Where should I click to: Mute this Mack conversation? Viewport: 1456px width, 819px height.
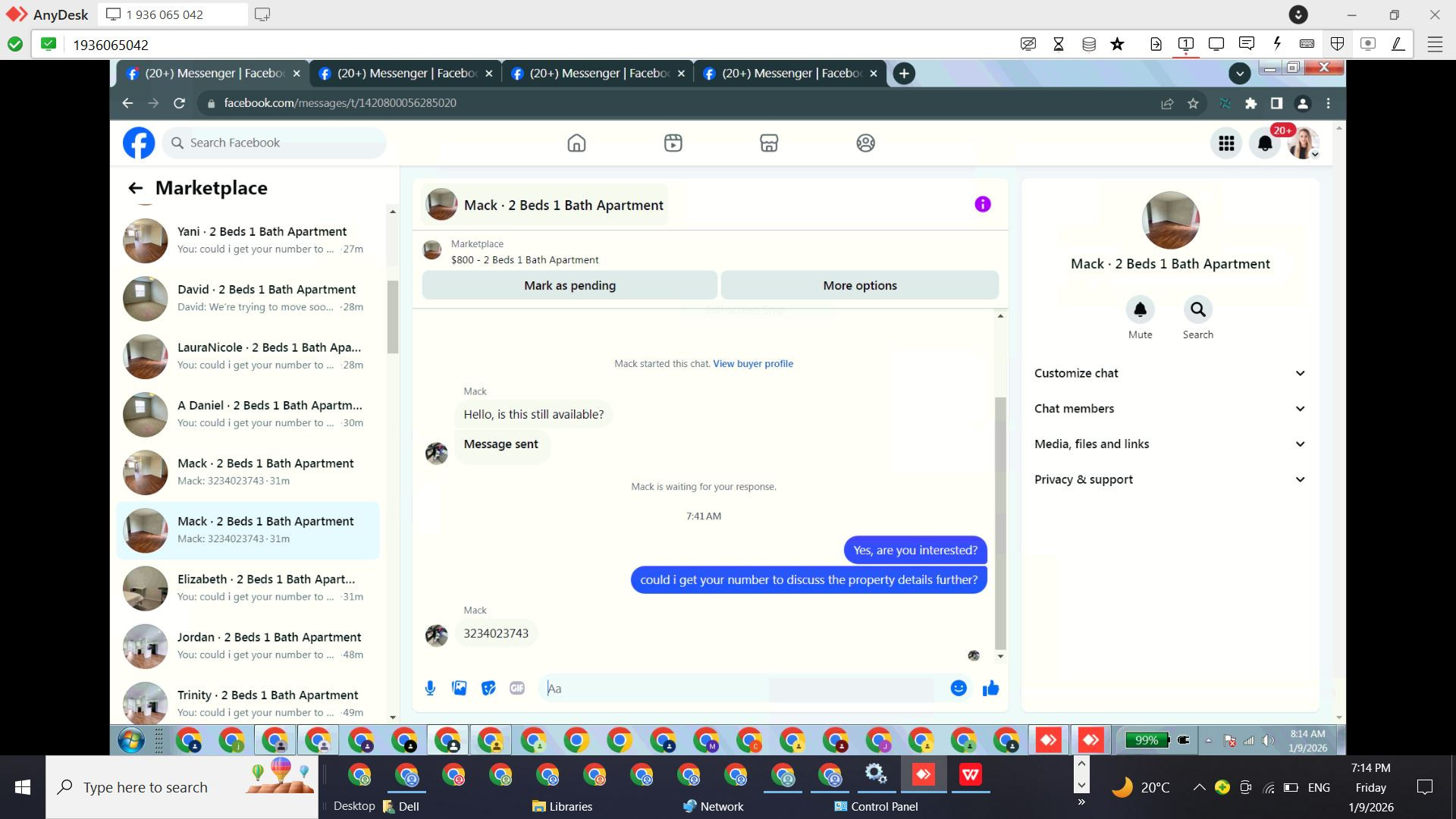(x=1140, y=309)
